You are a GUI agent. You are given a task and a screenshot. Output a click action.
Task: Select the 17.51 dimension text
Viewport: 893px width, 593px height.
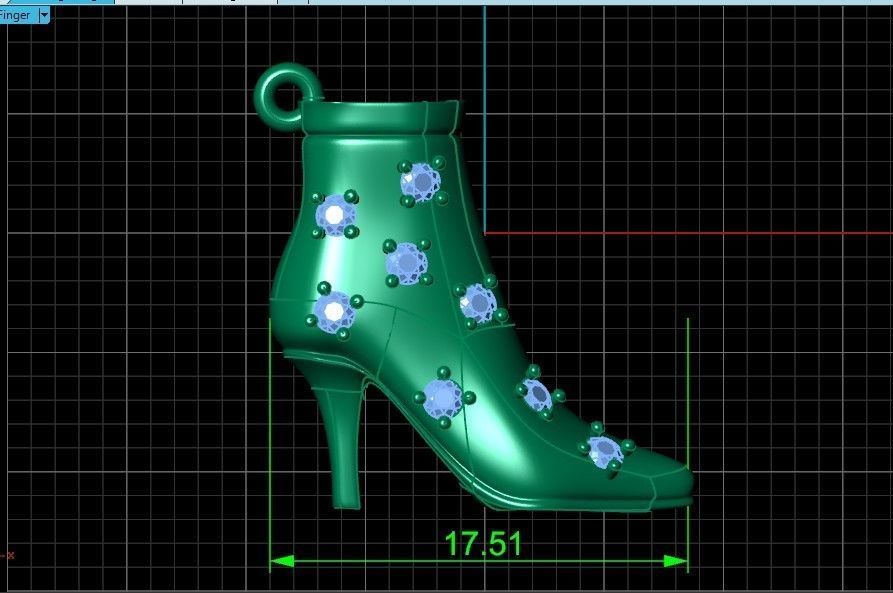tap(483, 543)
